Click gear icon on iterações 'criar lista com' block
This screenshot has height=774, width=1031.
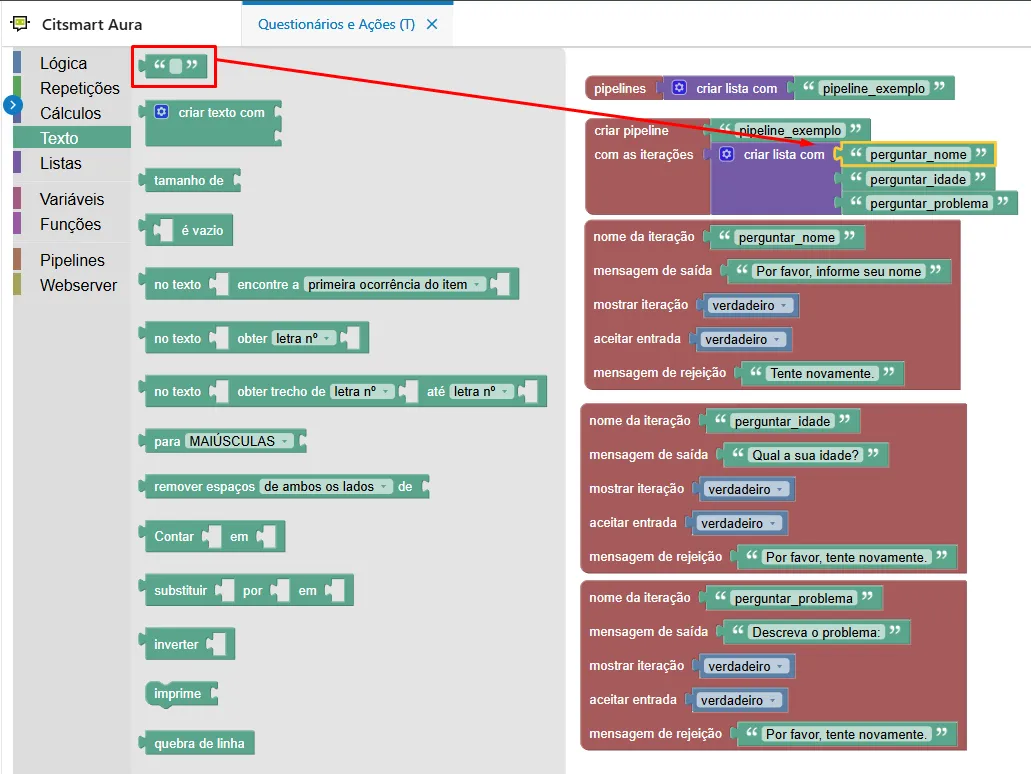coord(727,154)
